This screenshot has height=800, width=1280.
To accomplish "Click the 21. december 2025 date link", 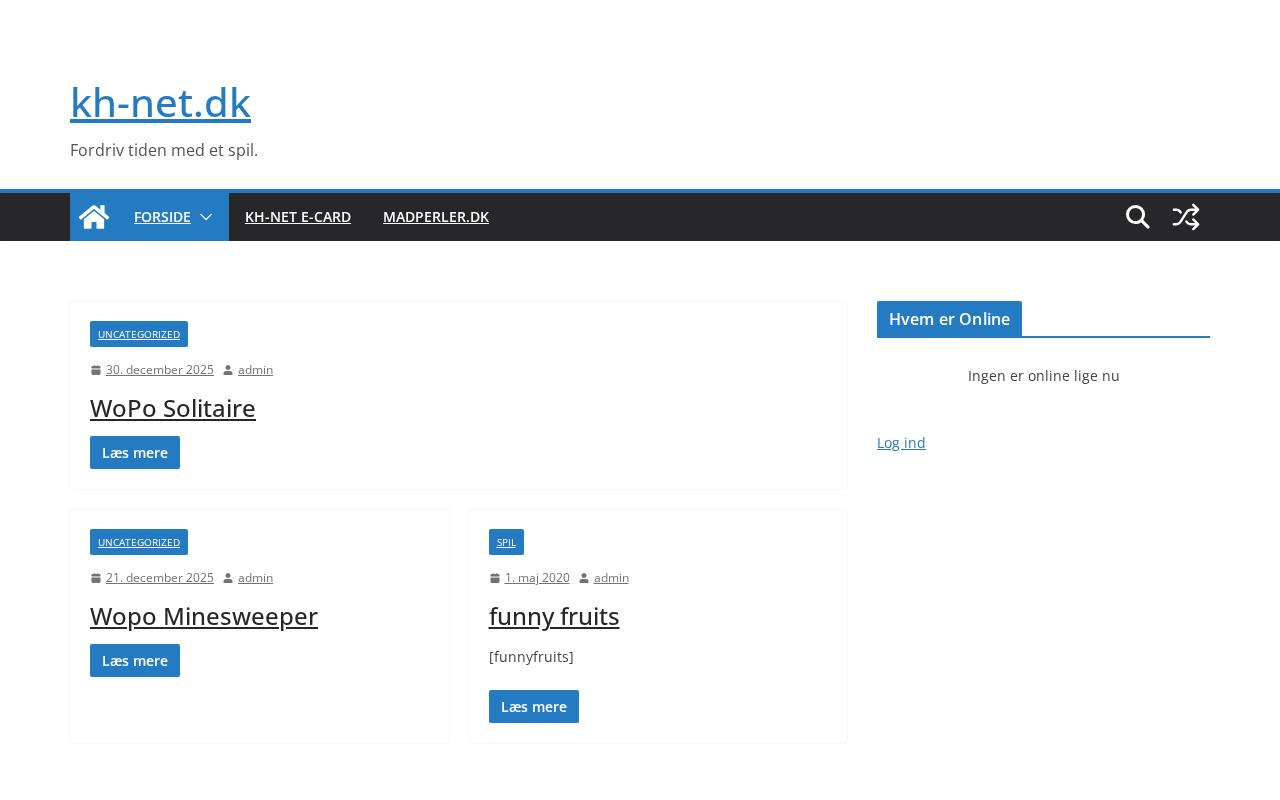I will pos(160,578).
